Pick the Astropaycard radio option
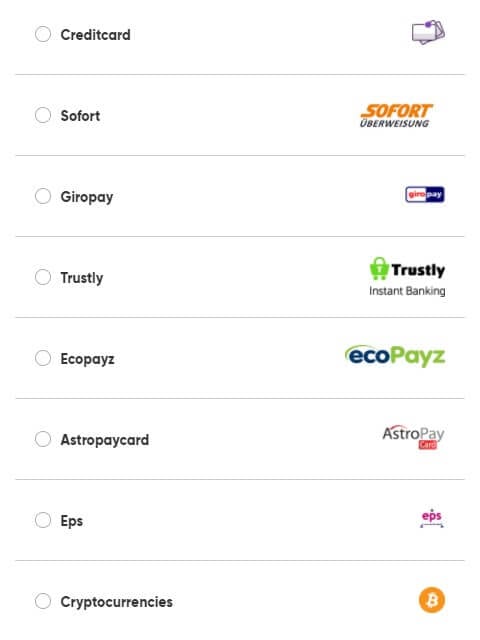This screenshot has height=640, width=480. (43, 439)
